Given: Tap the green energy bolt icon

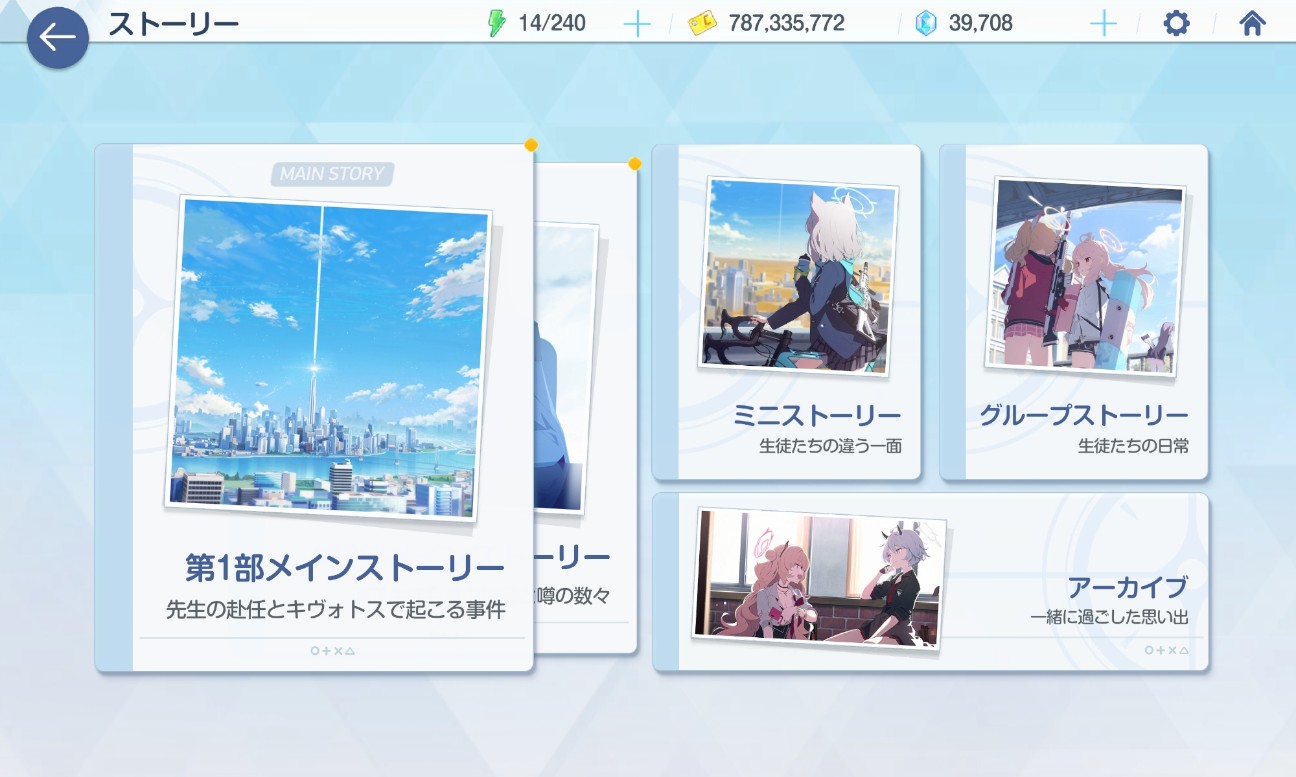Looking at the screenshot, I should click(x=496, y=23).
